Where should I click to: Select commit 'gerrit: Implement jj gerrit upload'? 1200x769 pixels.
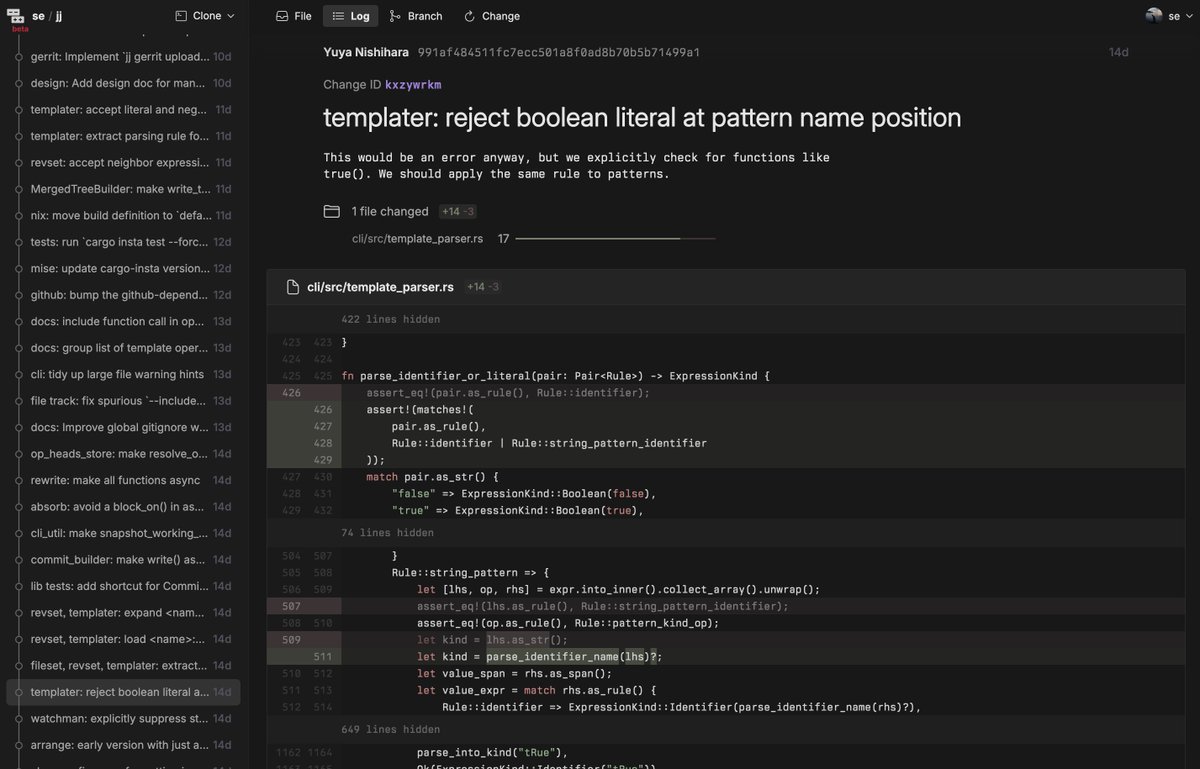tap(124, 57)
